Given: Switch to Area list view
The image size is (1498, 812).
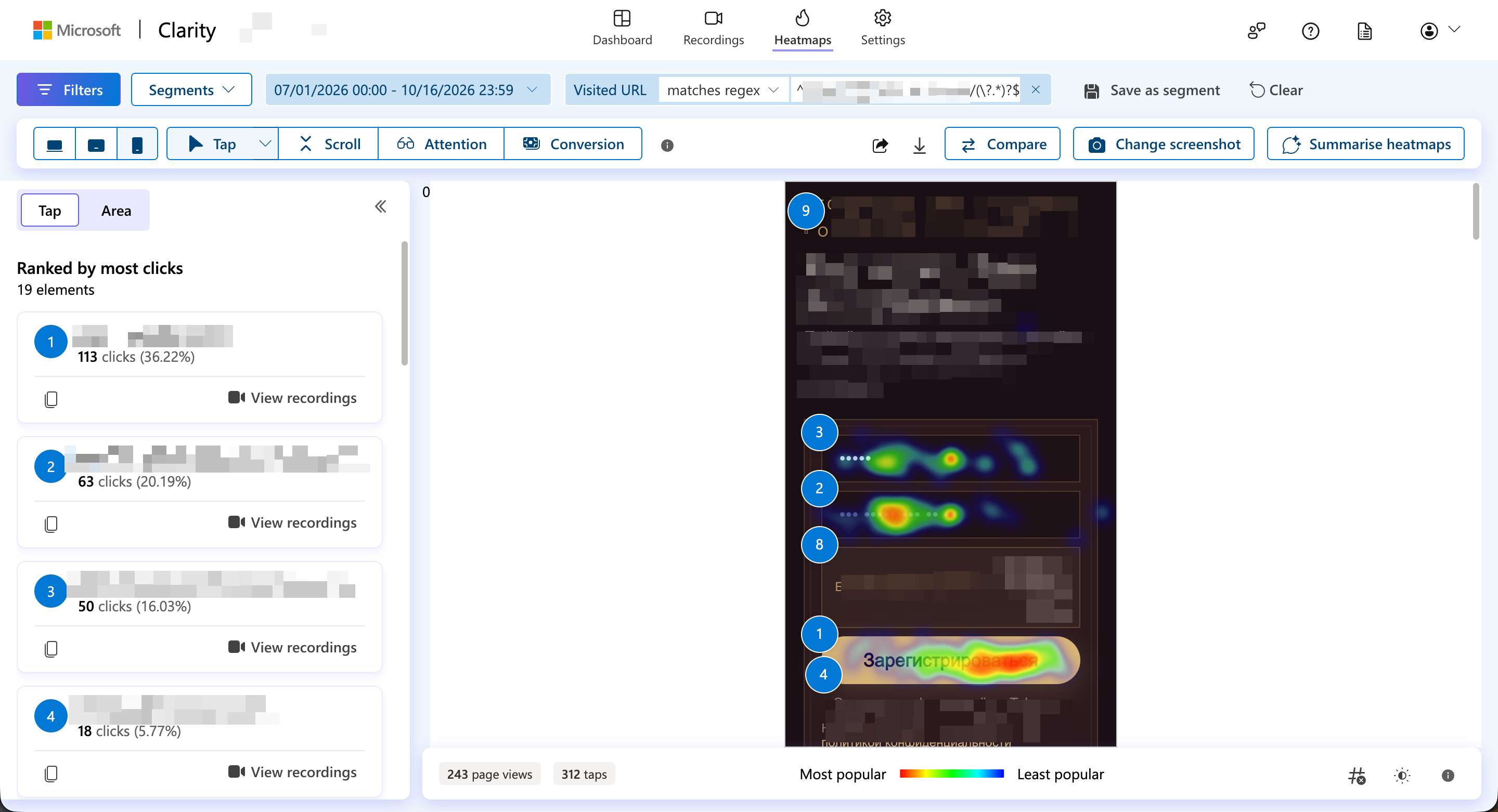Looking at the screenshot, I should (x=117, y=211).
